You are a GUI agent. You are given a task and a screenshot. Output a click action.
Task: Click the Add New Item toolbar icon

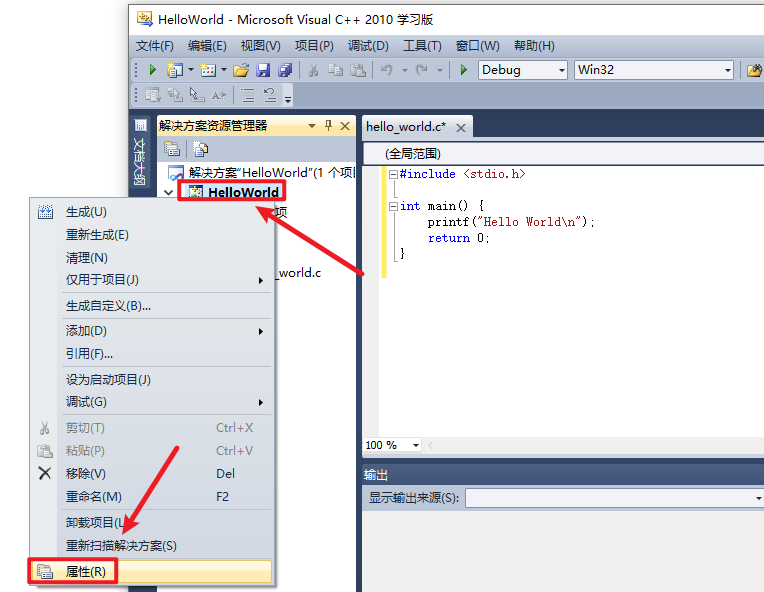(208, 70)
